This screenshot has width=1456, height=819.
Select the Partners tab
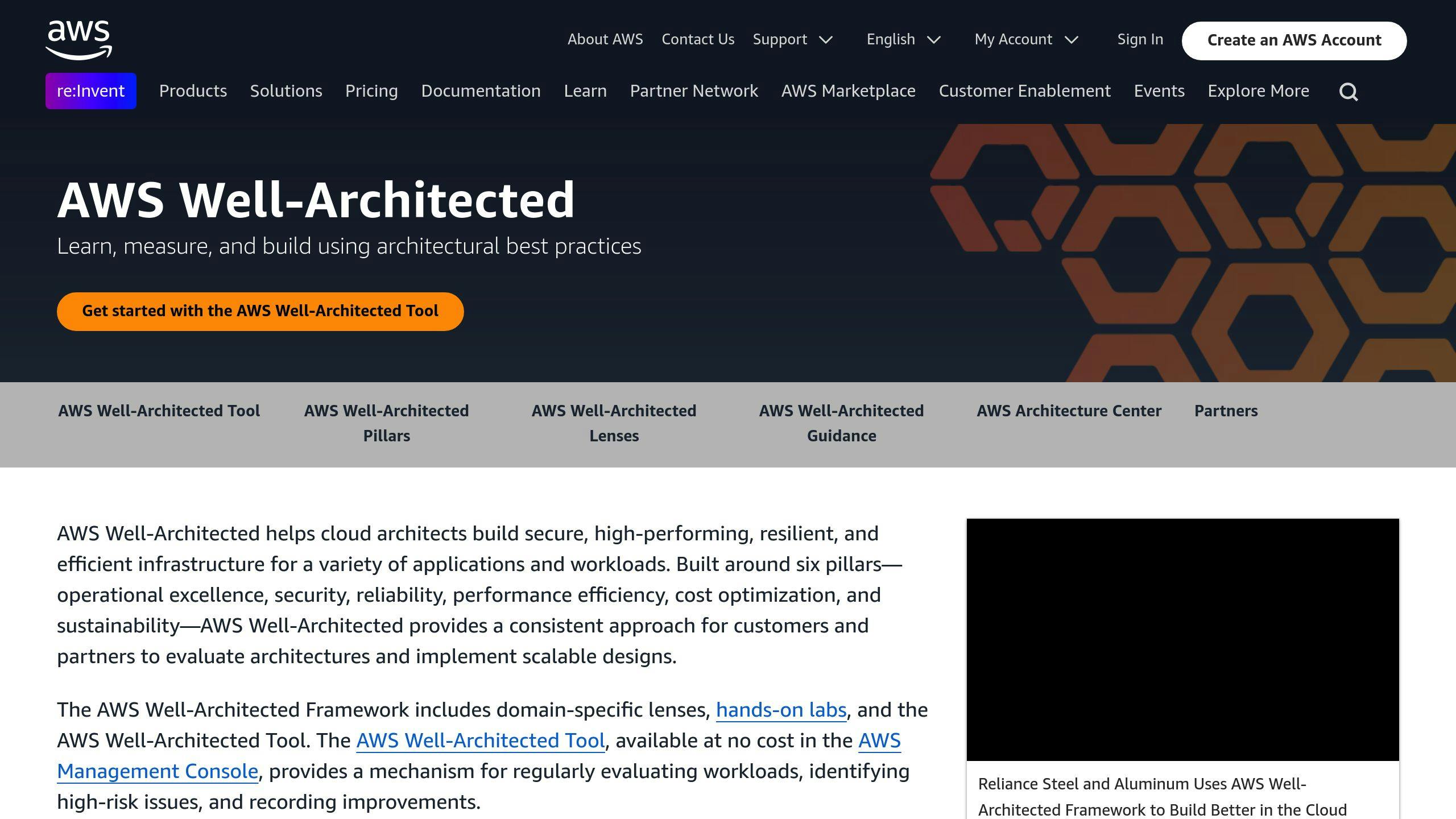click(1226, 411)
